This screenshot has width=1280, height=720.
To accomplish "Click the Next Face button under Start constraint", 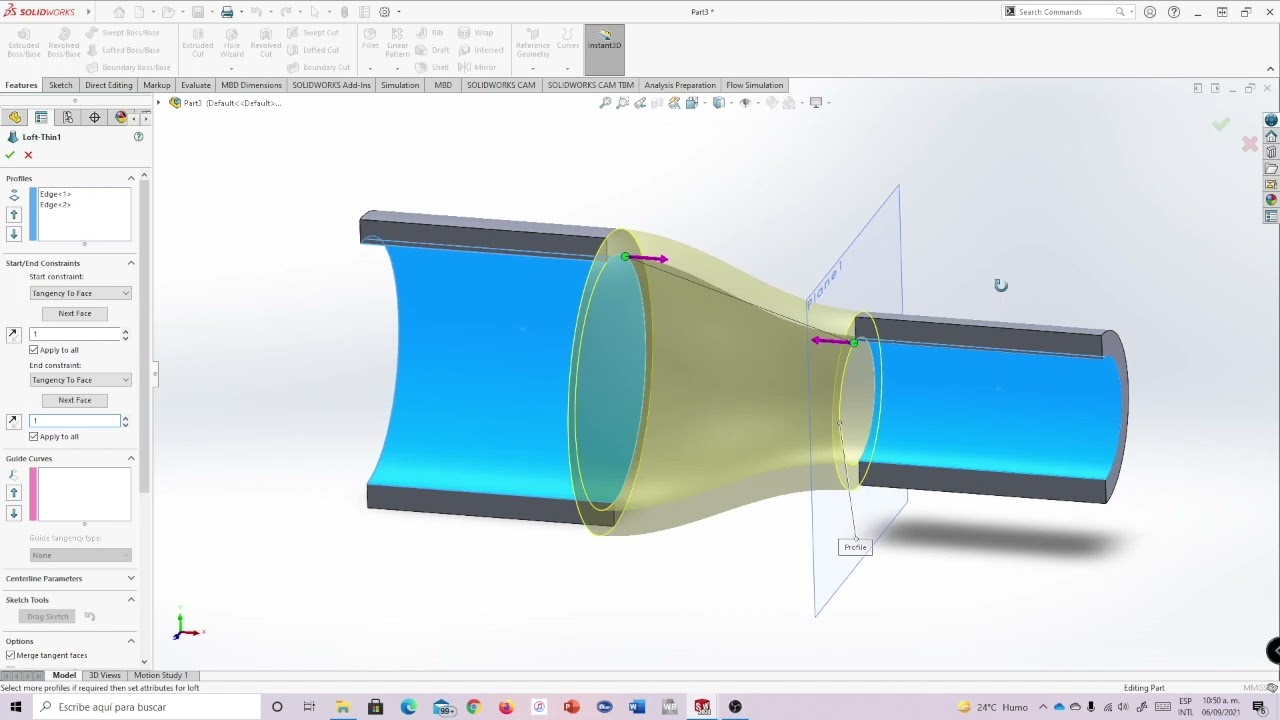I will click(75, 313).
